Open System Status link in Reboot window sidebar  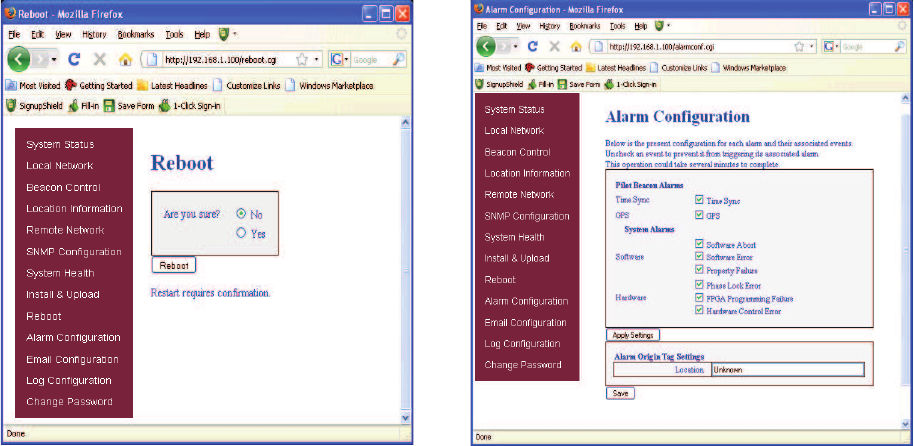(x=60, y=145)
